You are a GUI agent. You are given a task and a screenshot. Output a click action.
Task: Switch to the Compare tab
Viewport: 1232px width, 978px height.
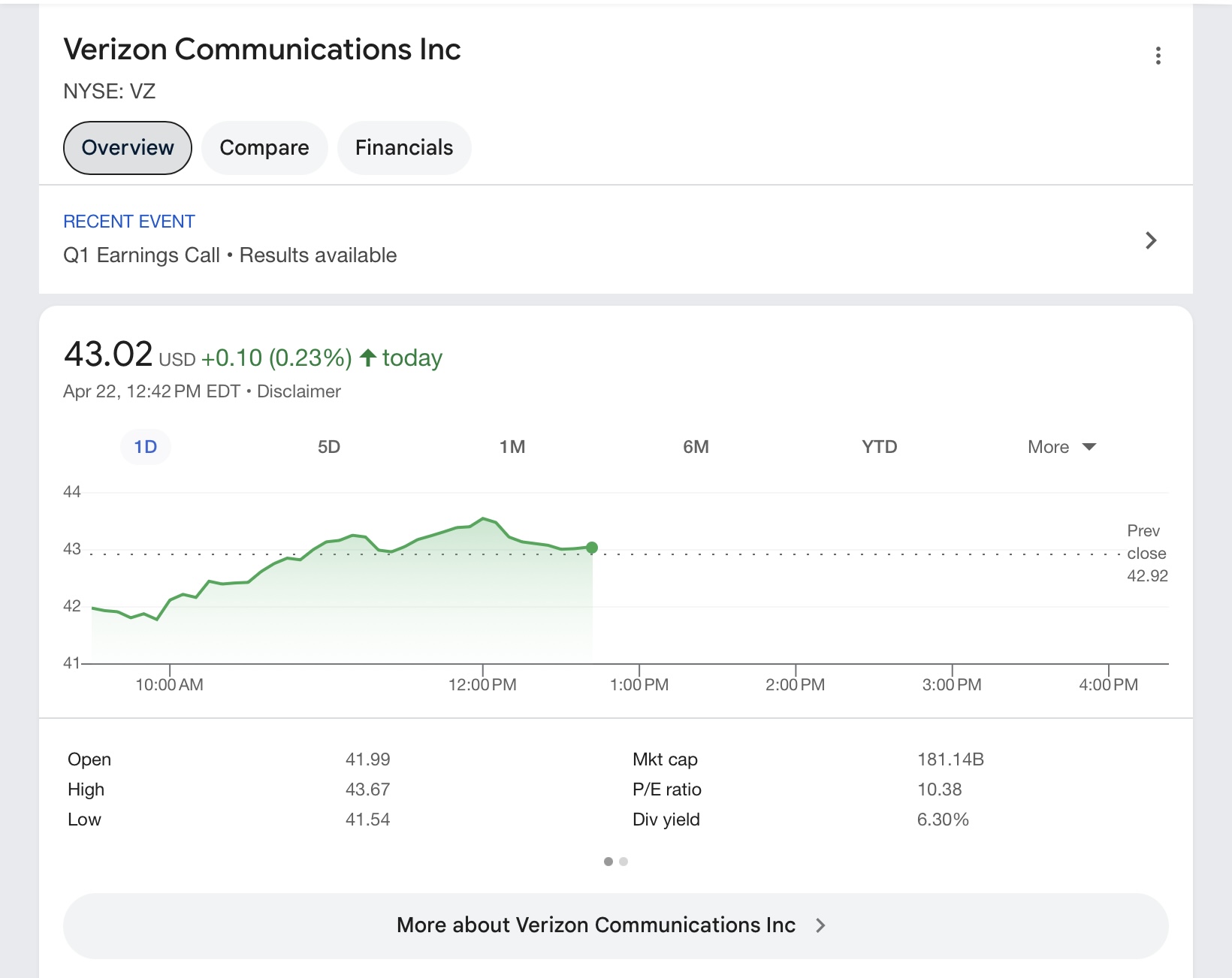(x=264, y=148)
